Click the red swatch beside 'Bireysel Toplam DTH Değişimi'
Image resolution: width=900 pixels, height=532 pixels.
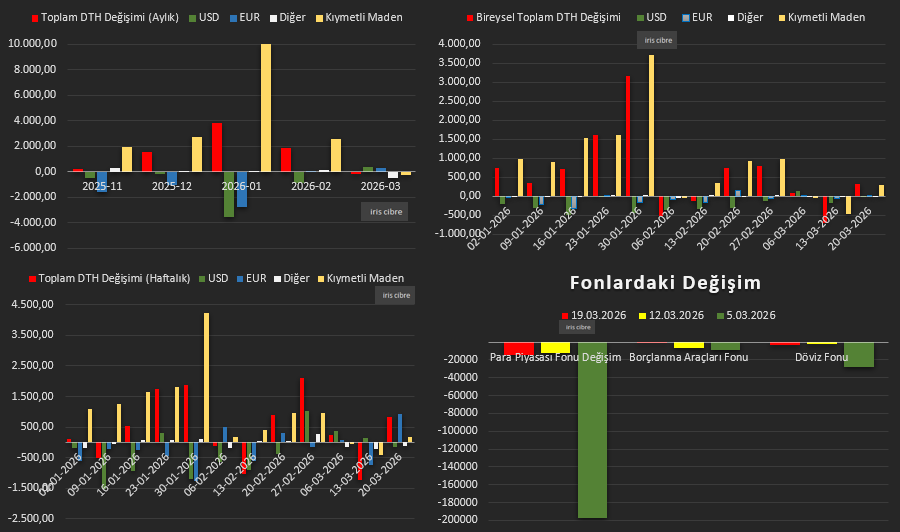[470, 18]
